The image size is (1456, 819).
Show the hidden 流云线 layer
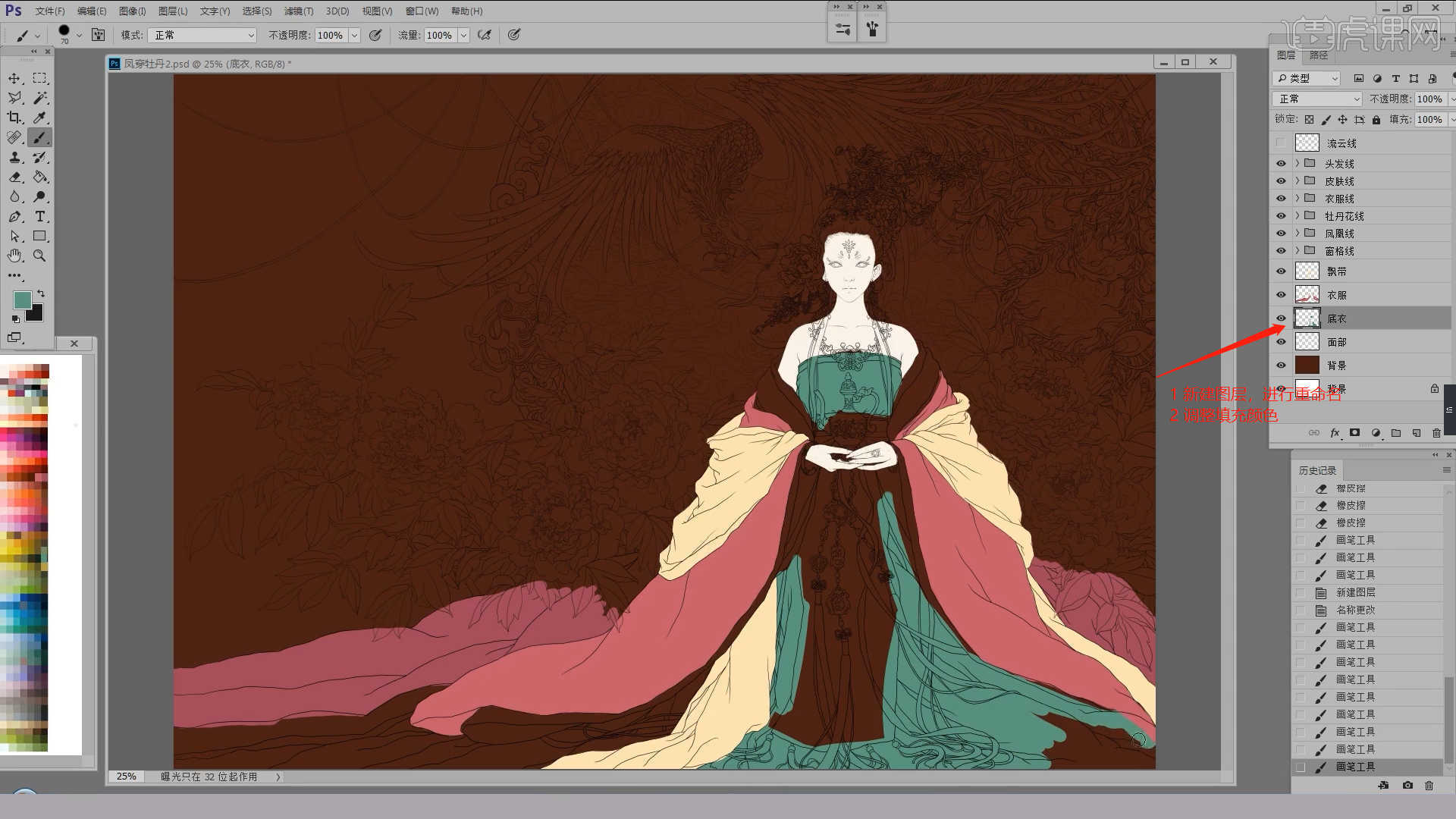click(1281, 143)
